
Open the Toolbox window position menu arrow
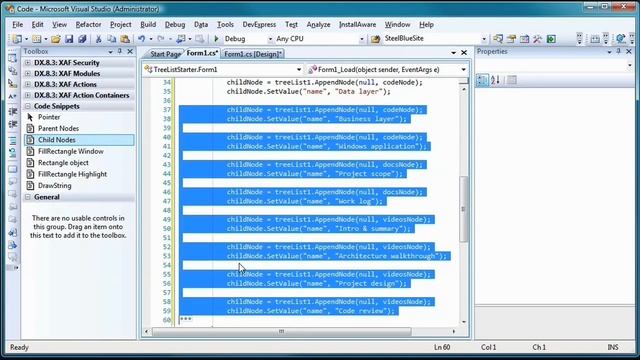(110, 52)
